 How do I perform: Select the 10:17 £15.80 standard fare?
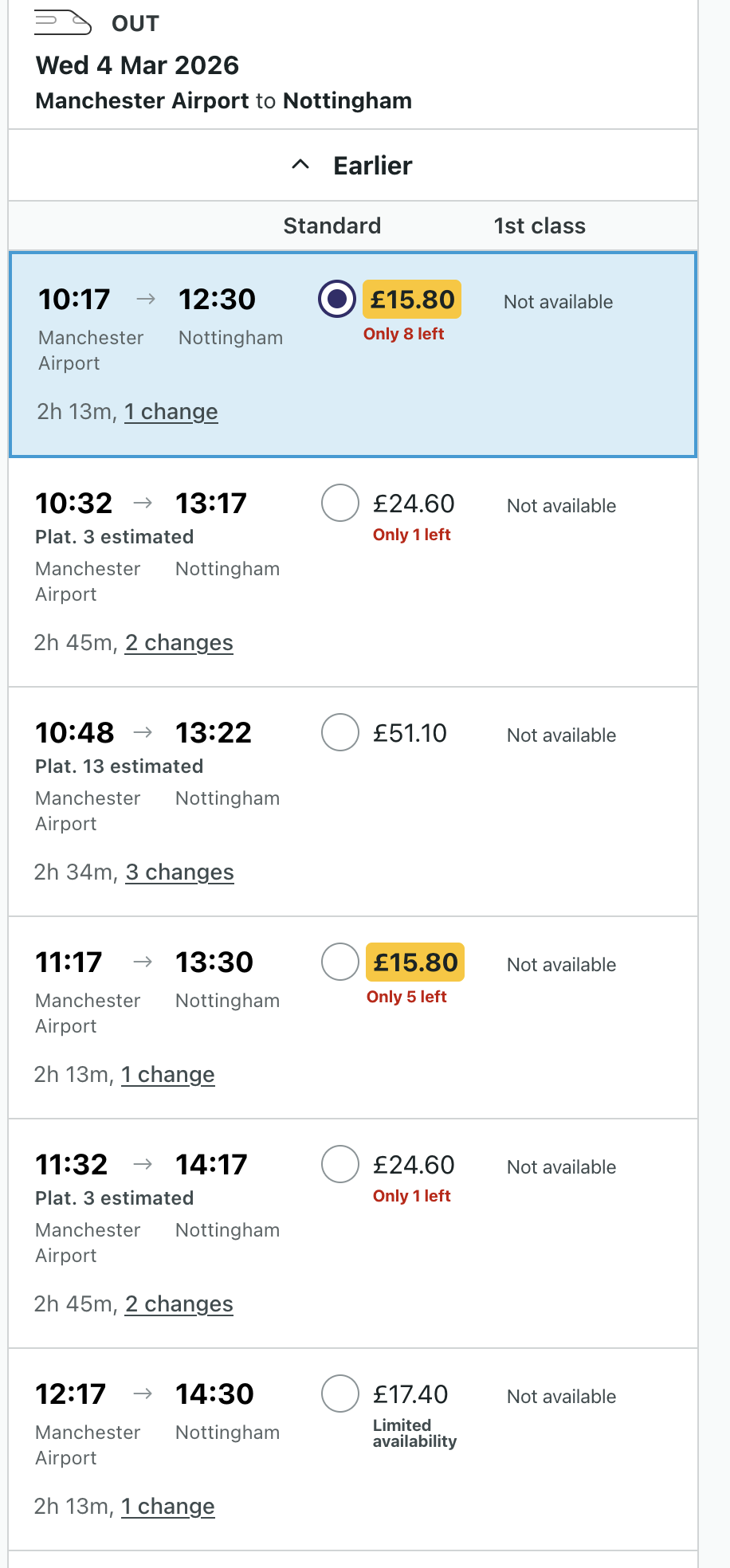click(337, 300)
